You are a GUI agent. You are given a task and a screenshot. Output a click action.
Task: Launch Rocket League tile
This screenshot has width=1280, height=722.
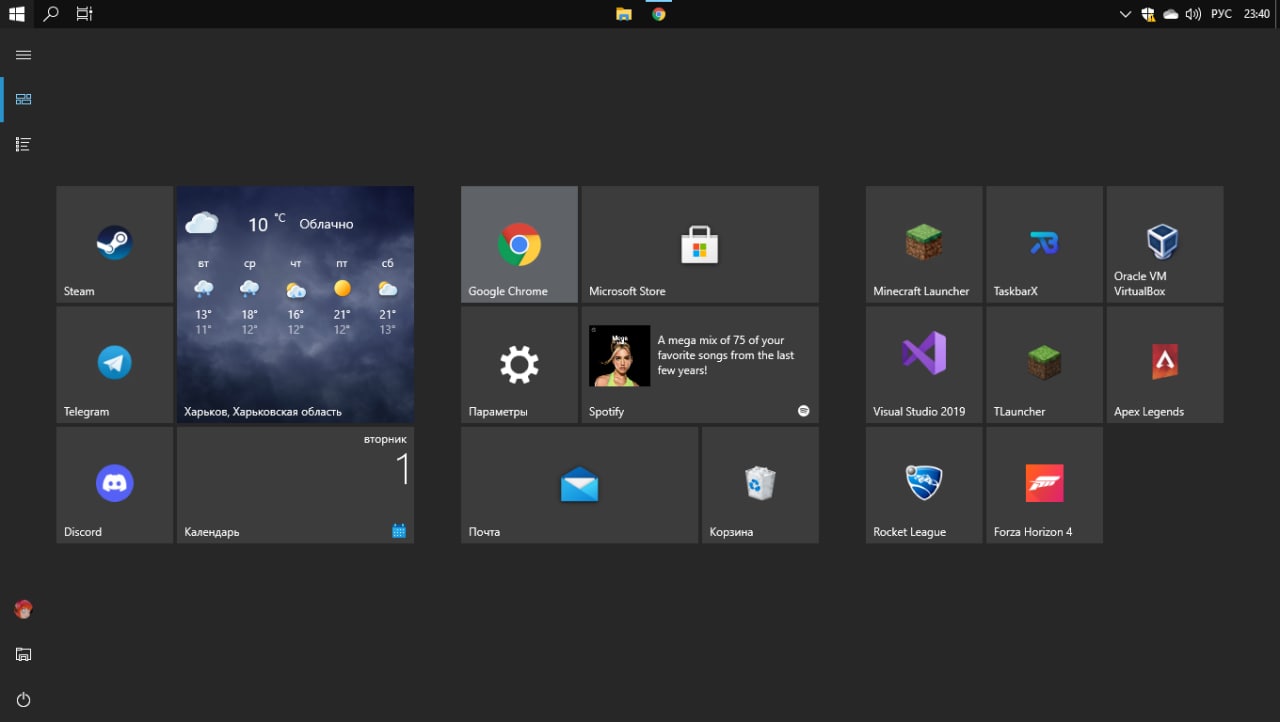click(x=924, y=485)
